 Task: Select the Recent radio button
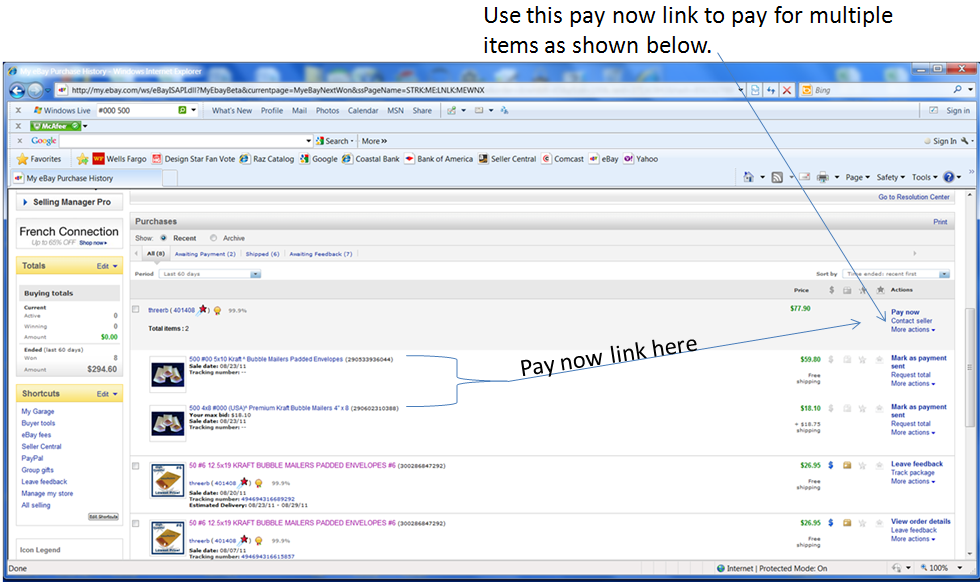[164, 238]
